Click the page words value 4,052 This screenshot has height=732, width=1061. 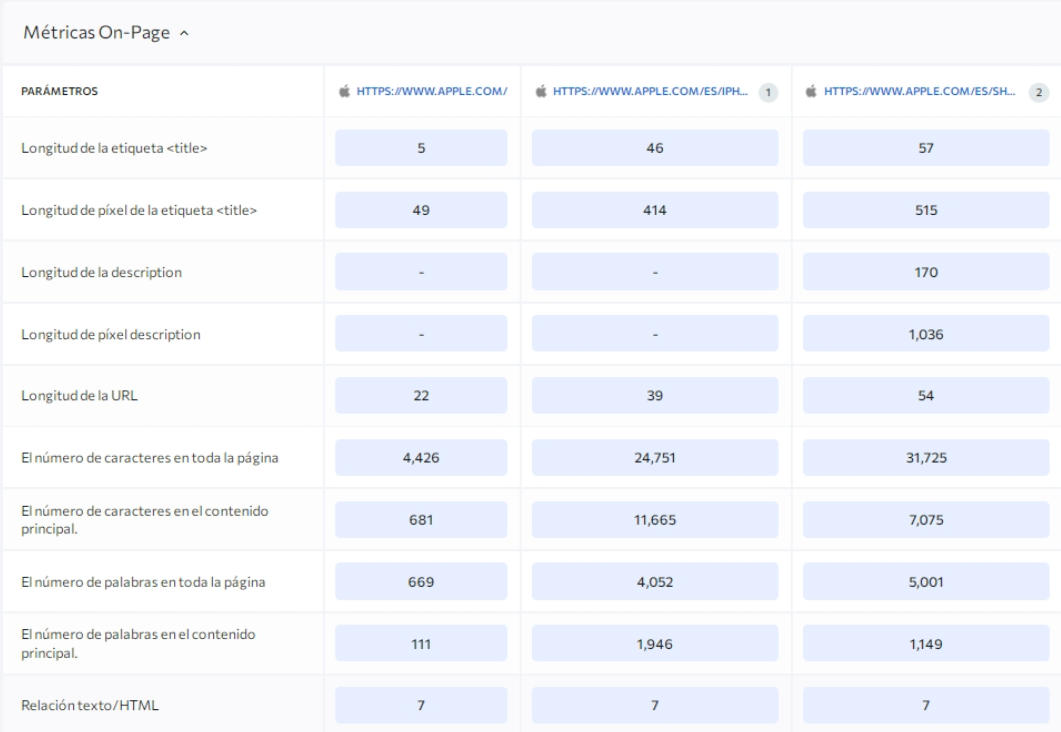655,582
